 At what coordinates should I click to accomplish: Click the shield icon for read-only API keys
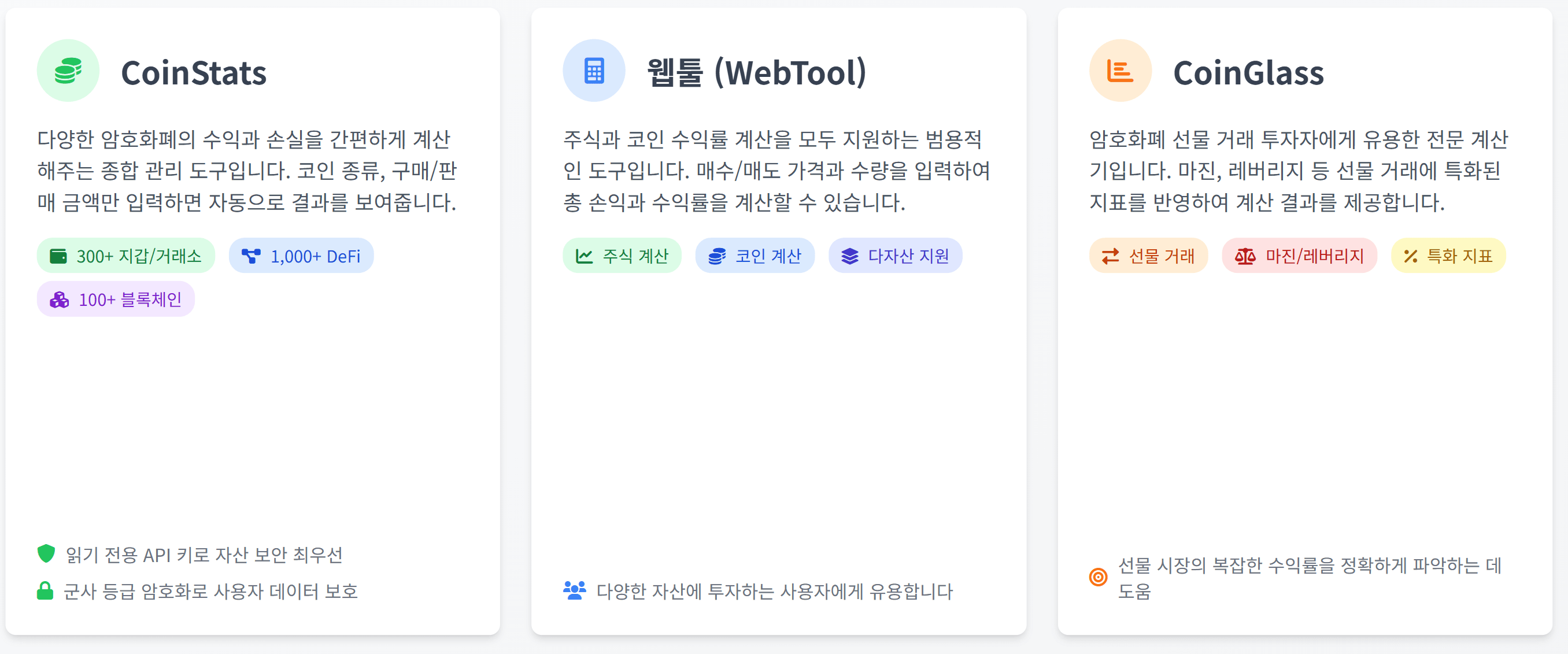(46, 554)
